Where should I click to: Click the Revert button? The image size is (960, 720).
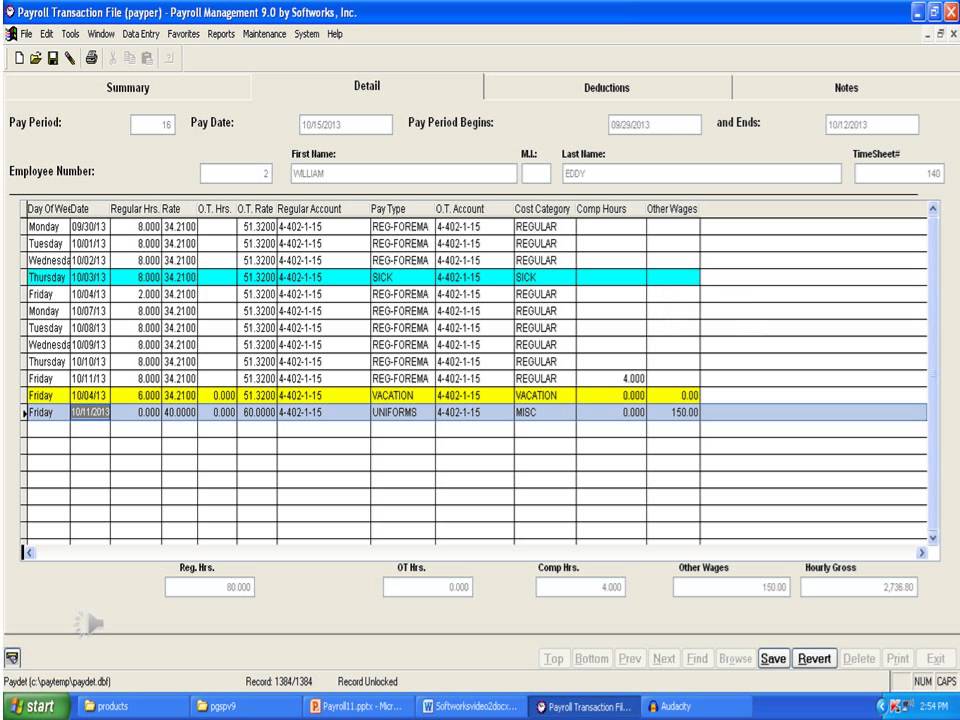click(814, 659)
